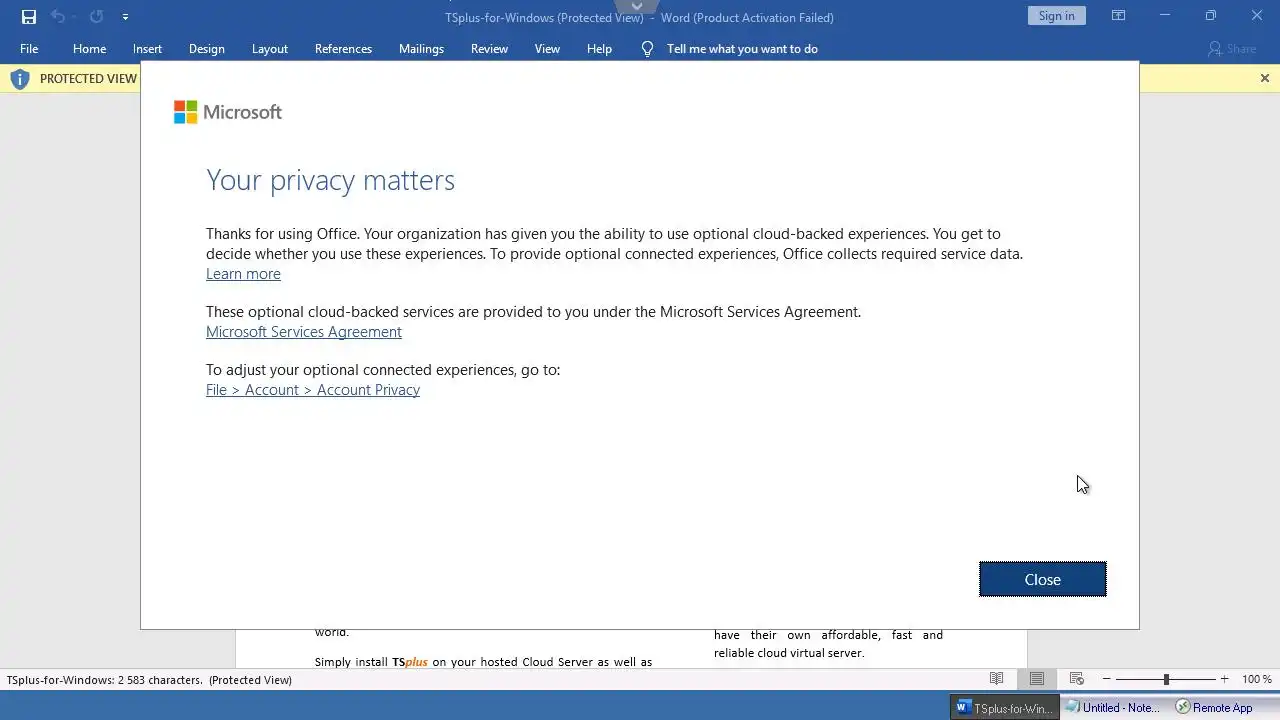Switch to the Home ribbon tab
This screenshot has height=720, width=1280.
point(89,48)
